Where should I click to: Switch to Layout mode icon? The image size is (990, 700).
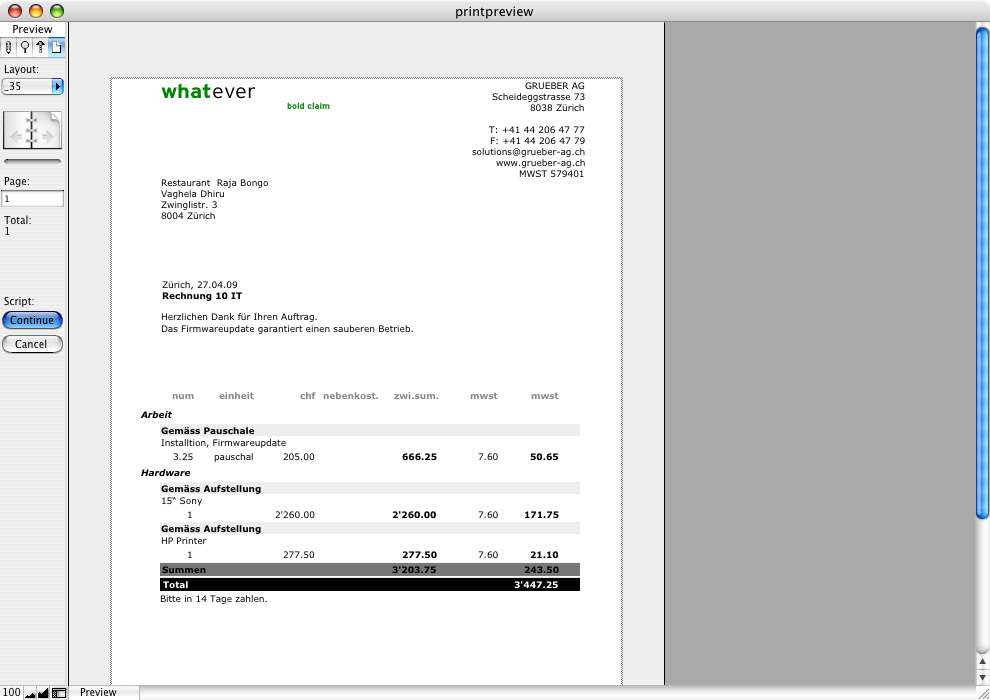pos(41,47)
